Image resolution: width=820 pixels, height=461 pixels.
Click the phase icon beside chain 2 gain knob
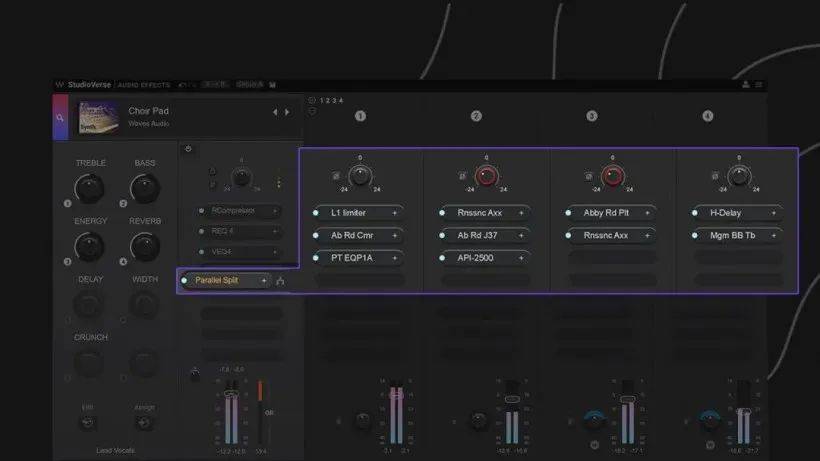pyautogui.click(x=462, y=176)
